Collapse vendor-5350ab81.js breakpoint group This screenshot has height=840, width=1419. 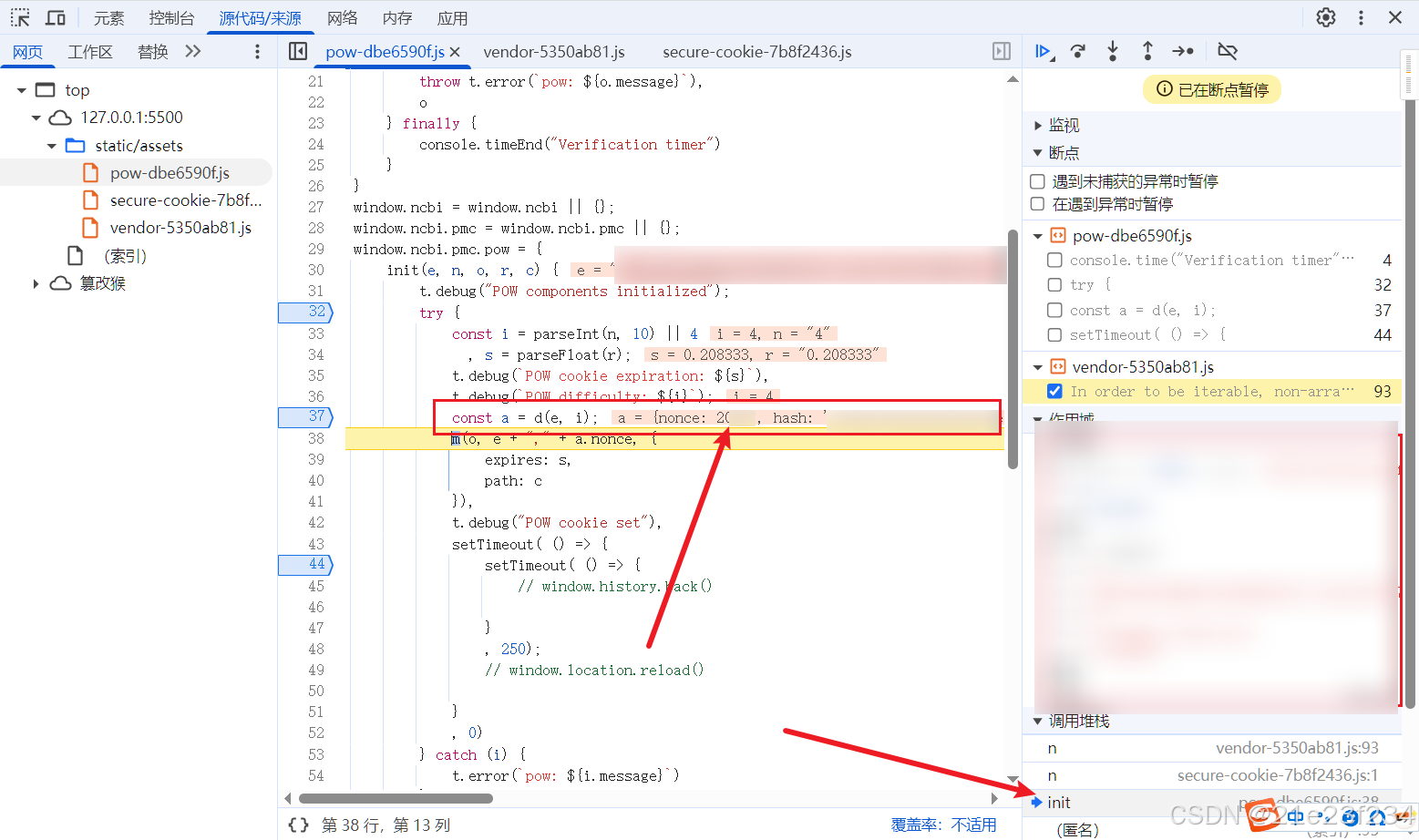[x=1037, y=367]
